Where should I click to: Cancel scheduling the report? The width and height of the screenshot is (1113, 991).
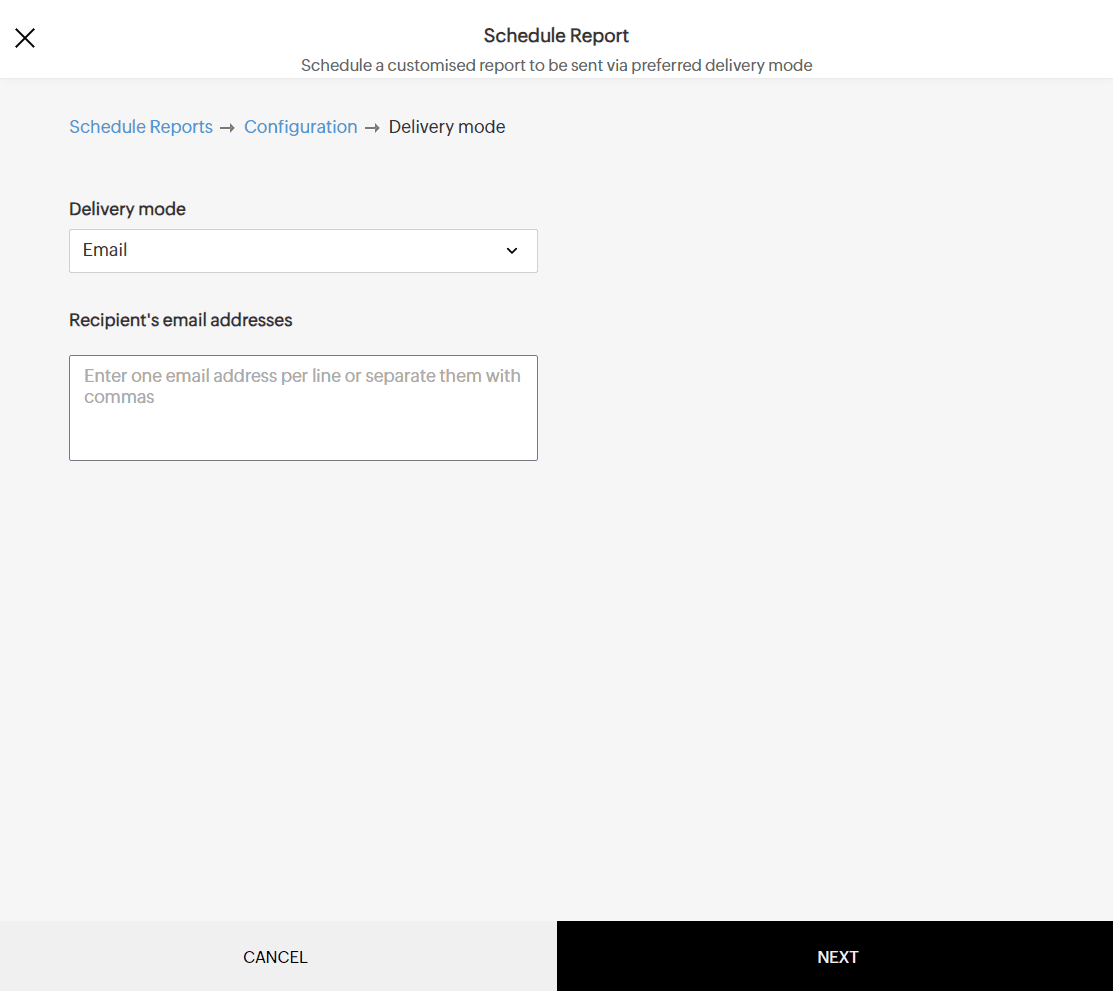click(x=278, y=956)
